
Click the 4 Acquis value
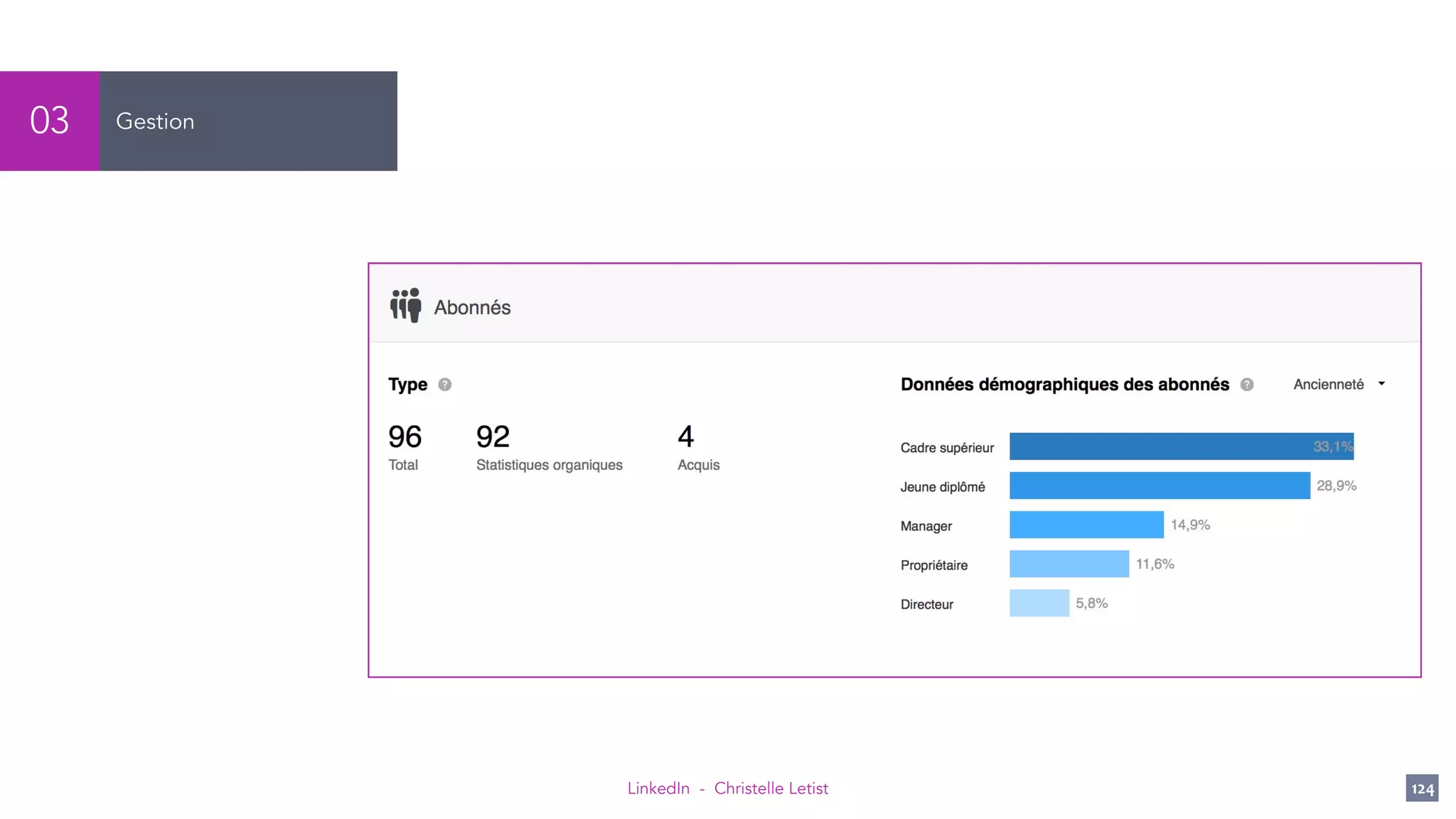[x=685, y=437]
